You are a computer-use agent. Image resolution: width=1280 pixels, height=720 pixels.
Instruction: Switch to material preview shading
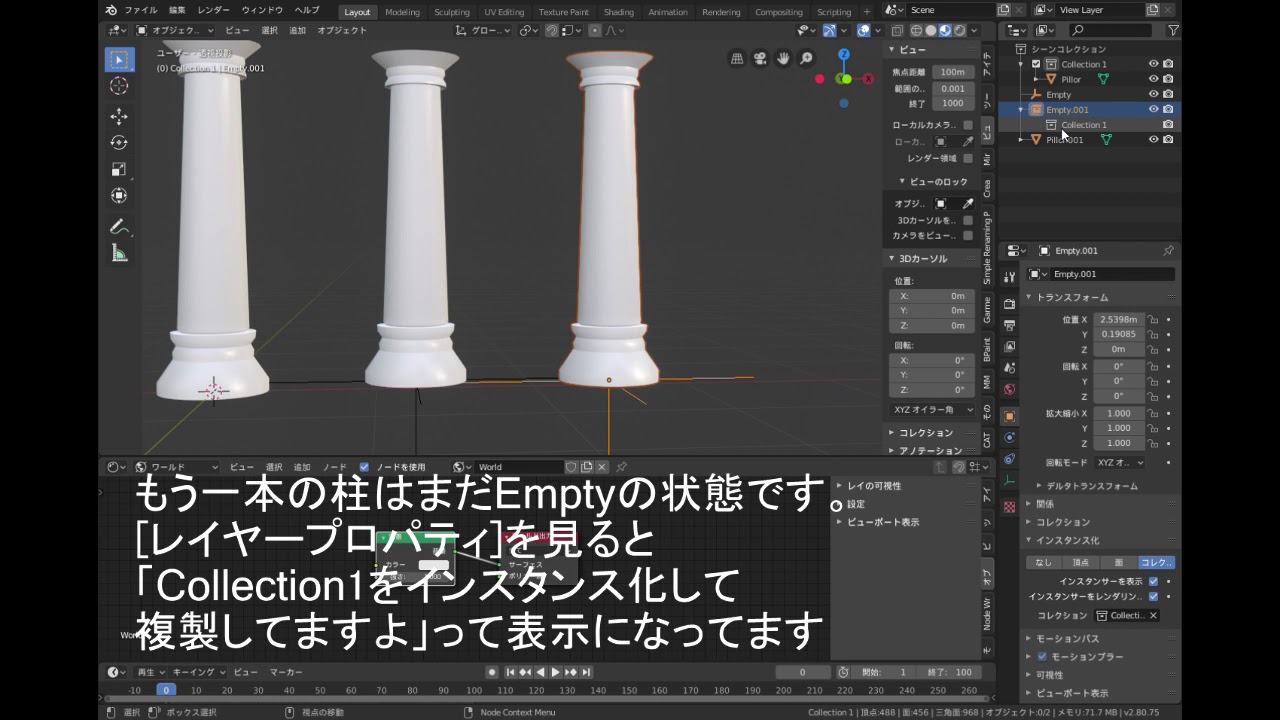945,30
